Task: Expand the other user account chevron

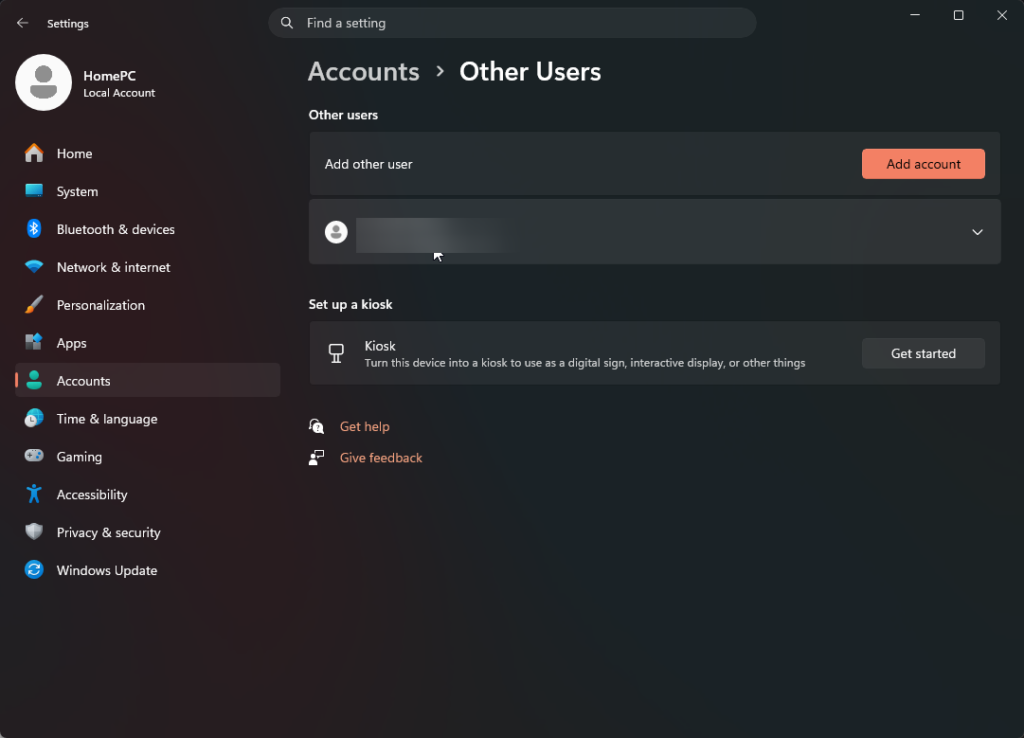Action: (977, 232)
